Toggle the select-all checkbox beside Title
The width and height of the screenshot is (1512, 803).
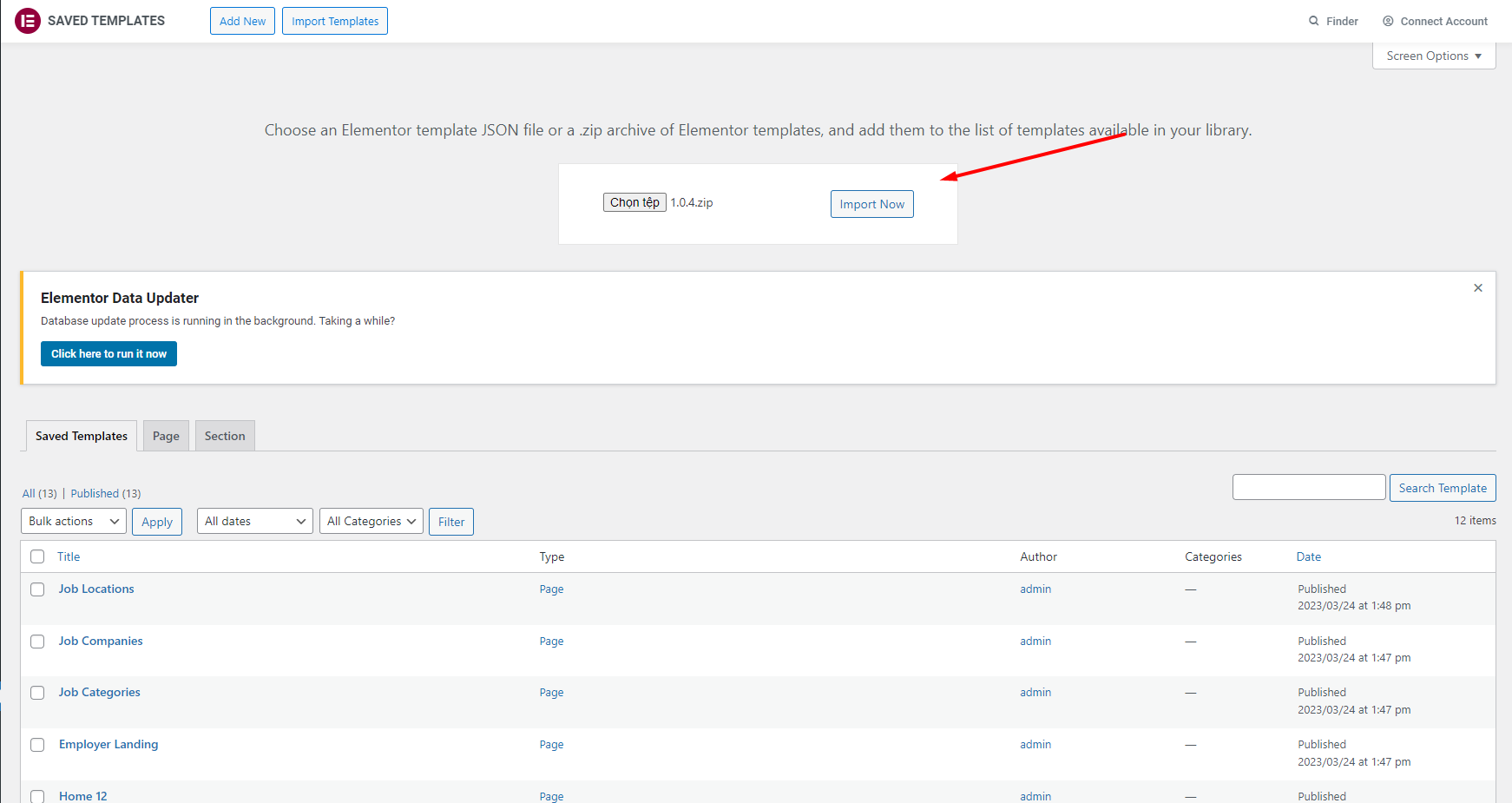[x=37, y=556]
